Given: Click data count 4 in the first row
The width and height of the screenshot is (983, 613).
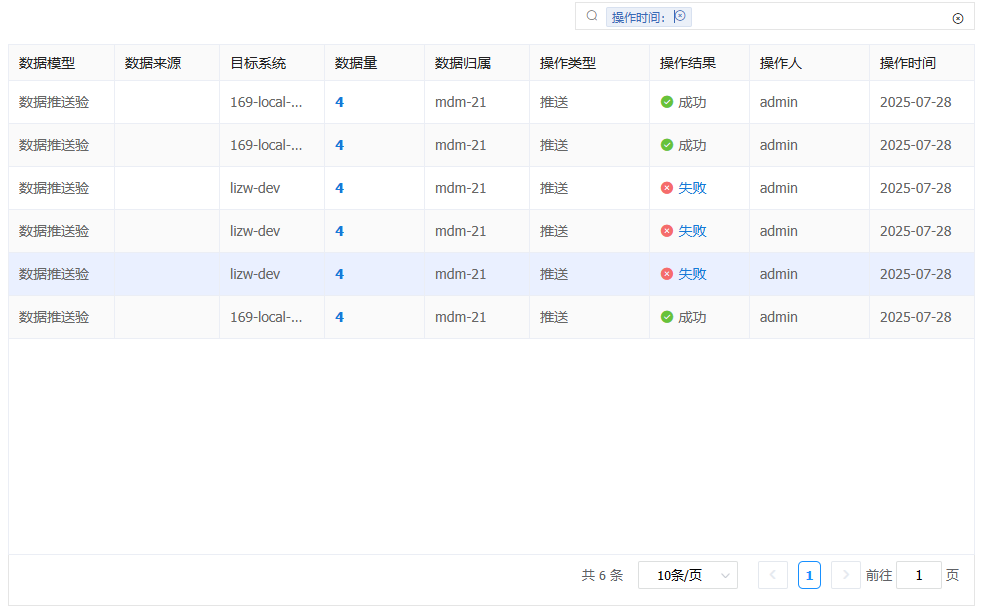Looking at the screenshot, I should pyautogui.click(x=339, y=102).
